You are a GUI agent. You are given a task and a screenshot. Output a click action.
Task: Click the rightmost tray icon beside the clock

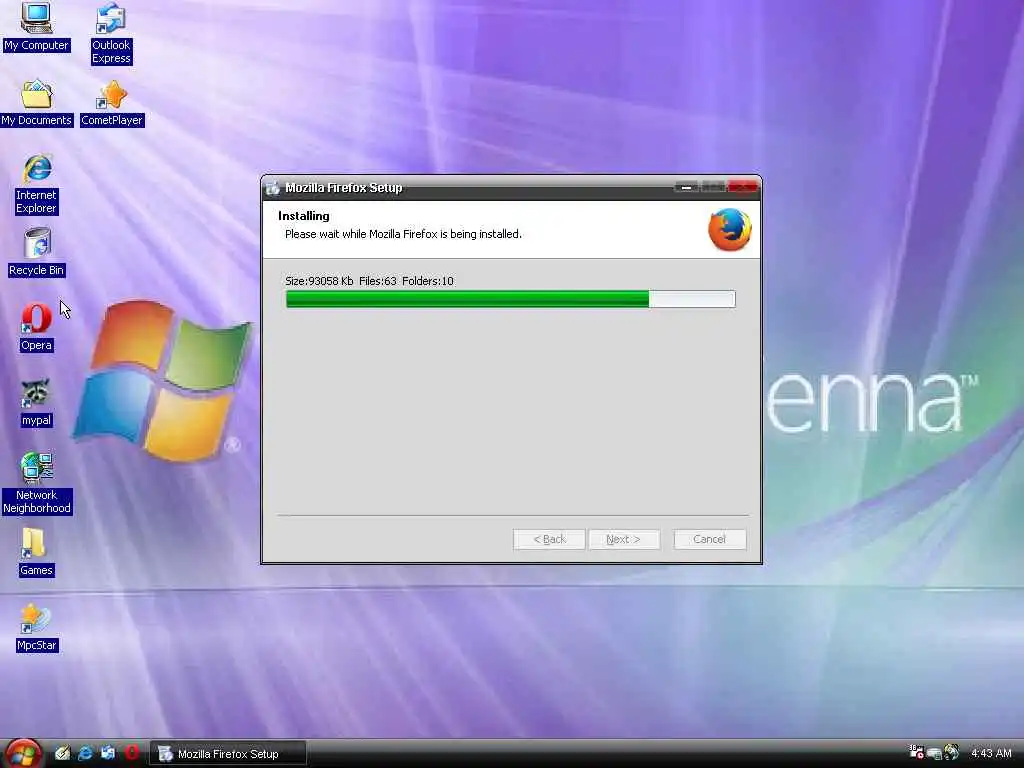[x=952, y=752]
